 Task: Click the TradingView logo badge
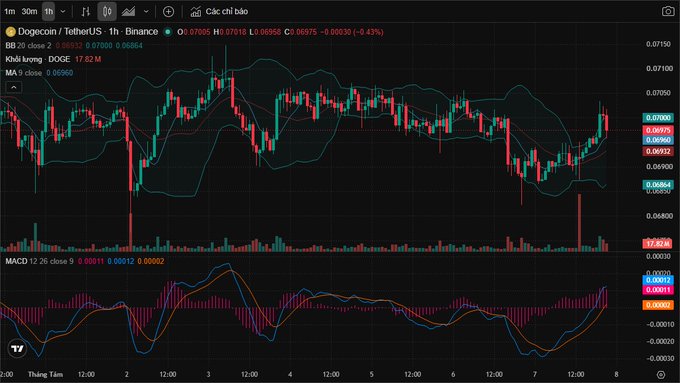[17, 348]
